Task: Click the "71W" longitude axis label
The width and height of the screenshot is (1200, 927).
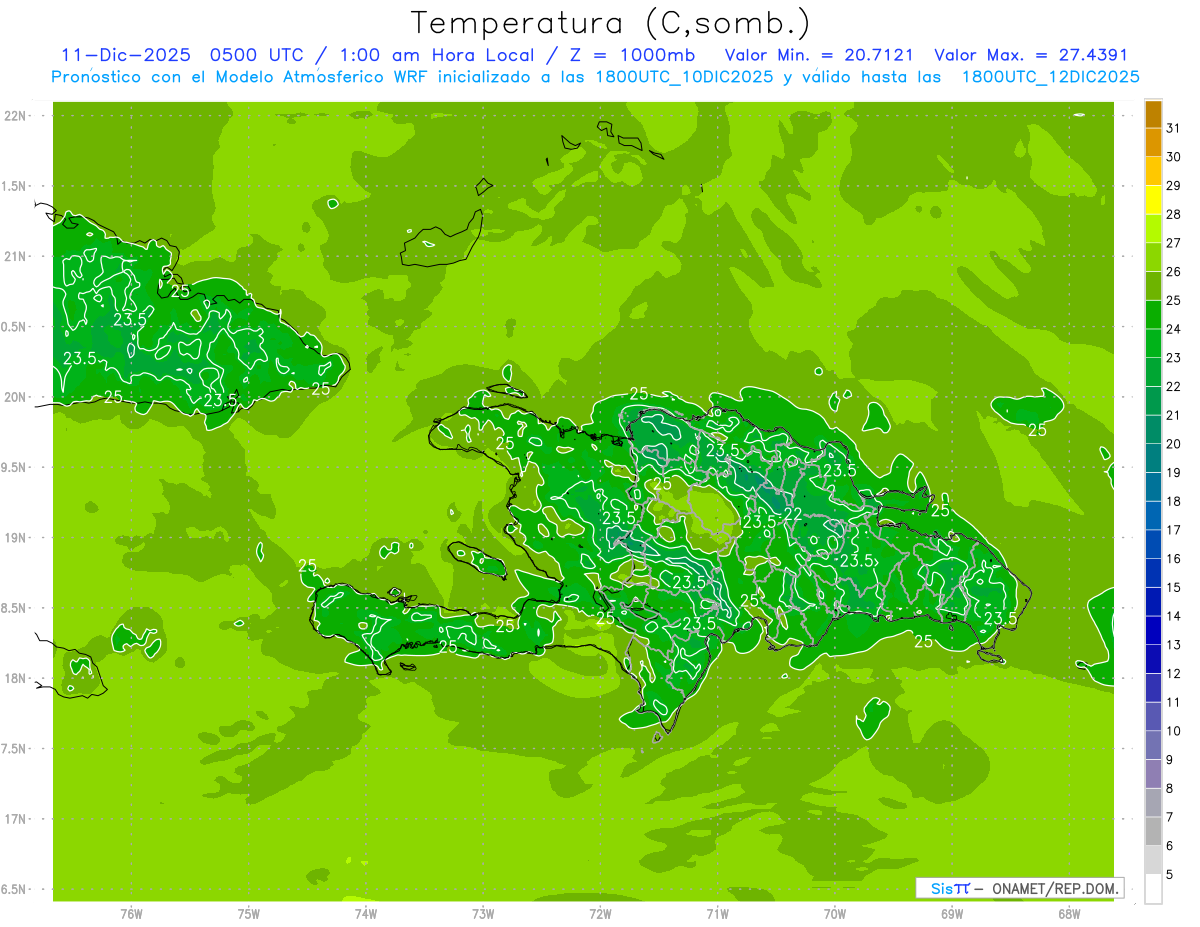Action: [x=717, y=914]
